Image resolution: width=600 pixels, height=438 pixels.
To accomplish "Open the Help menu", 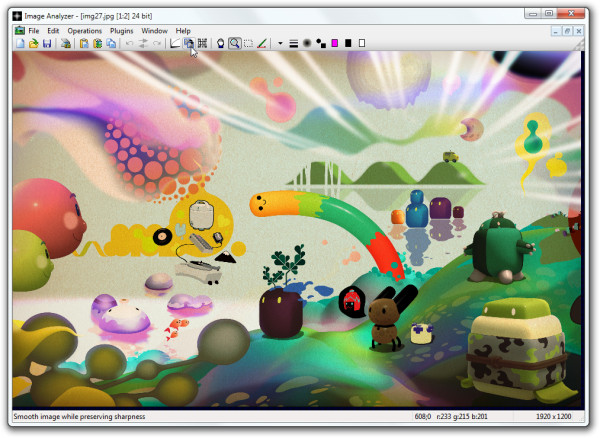I will tap(183, 31).
